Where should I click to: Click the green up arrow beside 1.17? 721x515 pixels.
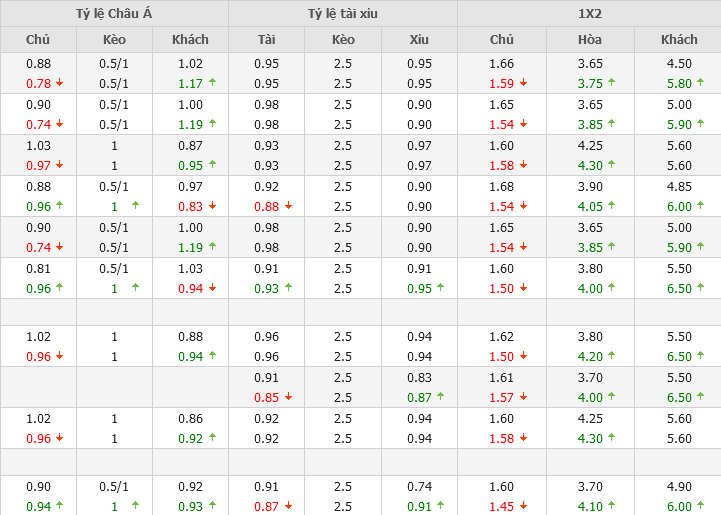[x=212, y=83]
